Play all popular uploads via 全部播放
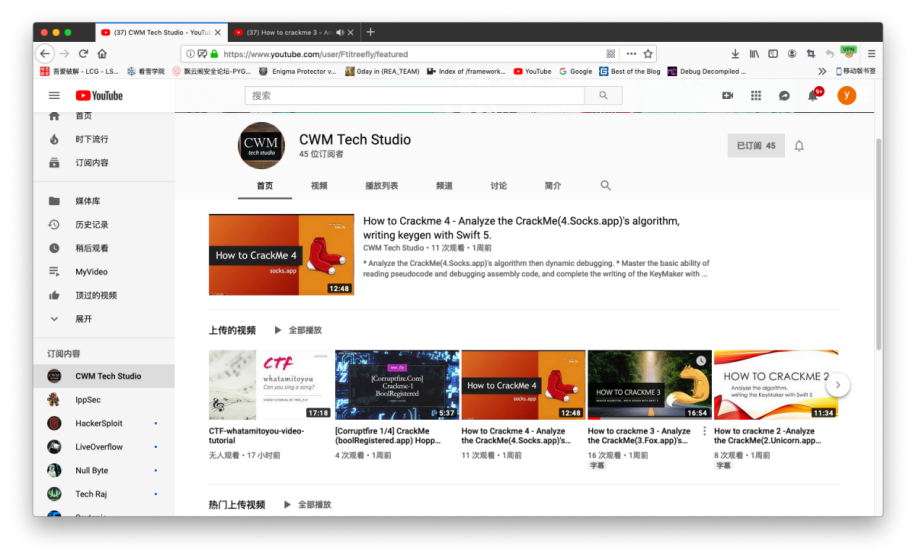916x560 pixels. (x=308, y=505)
